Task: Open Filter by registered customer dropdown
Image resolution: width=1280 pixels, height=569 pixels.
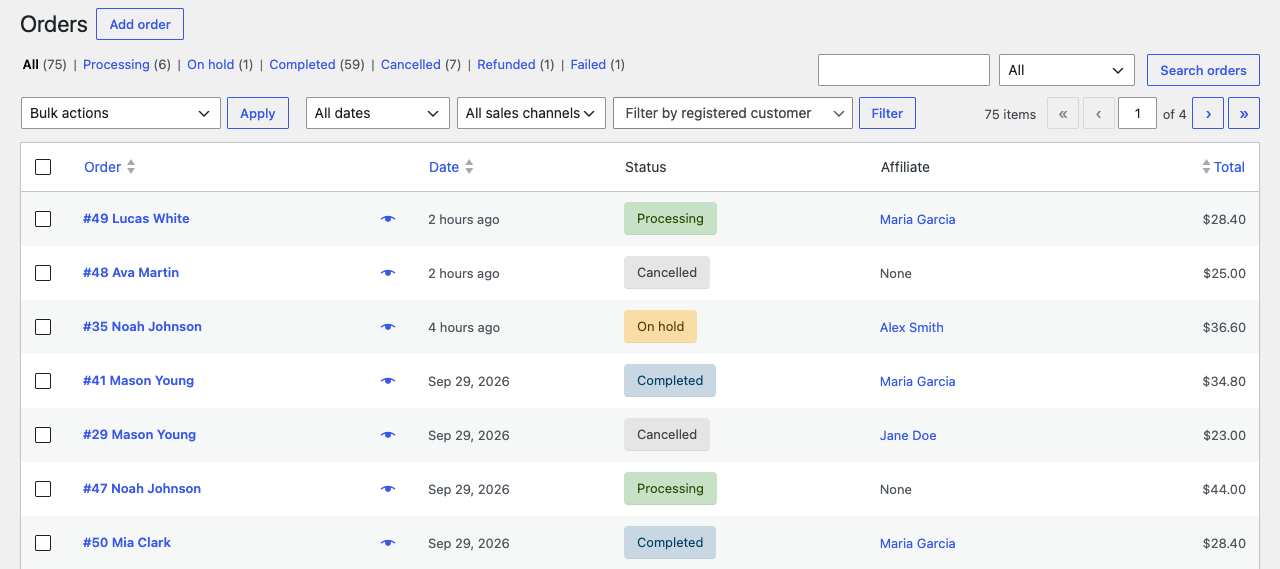Action: [733, 113]
